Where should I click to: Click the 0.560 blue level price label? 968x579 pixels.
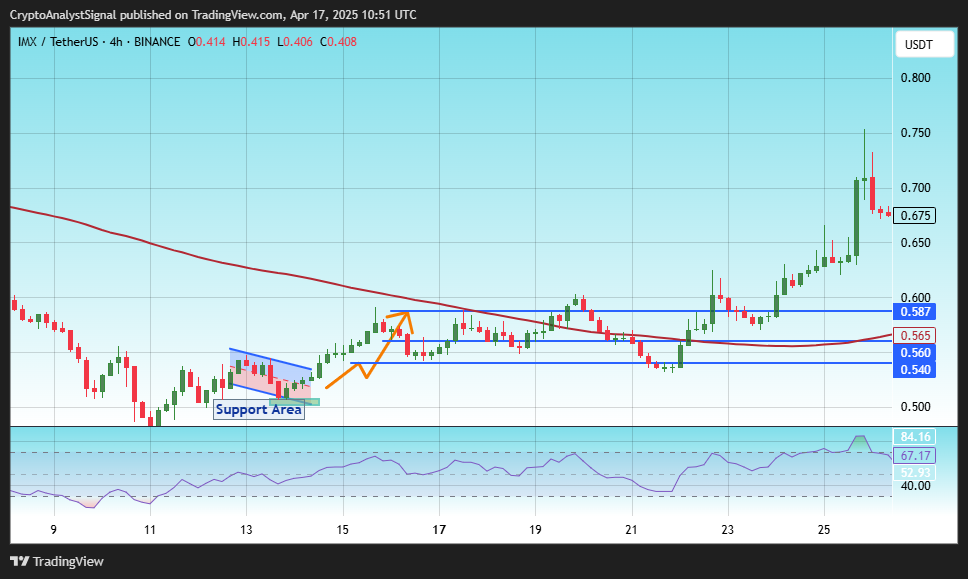coord(915,353)
